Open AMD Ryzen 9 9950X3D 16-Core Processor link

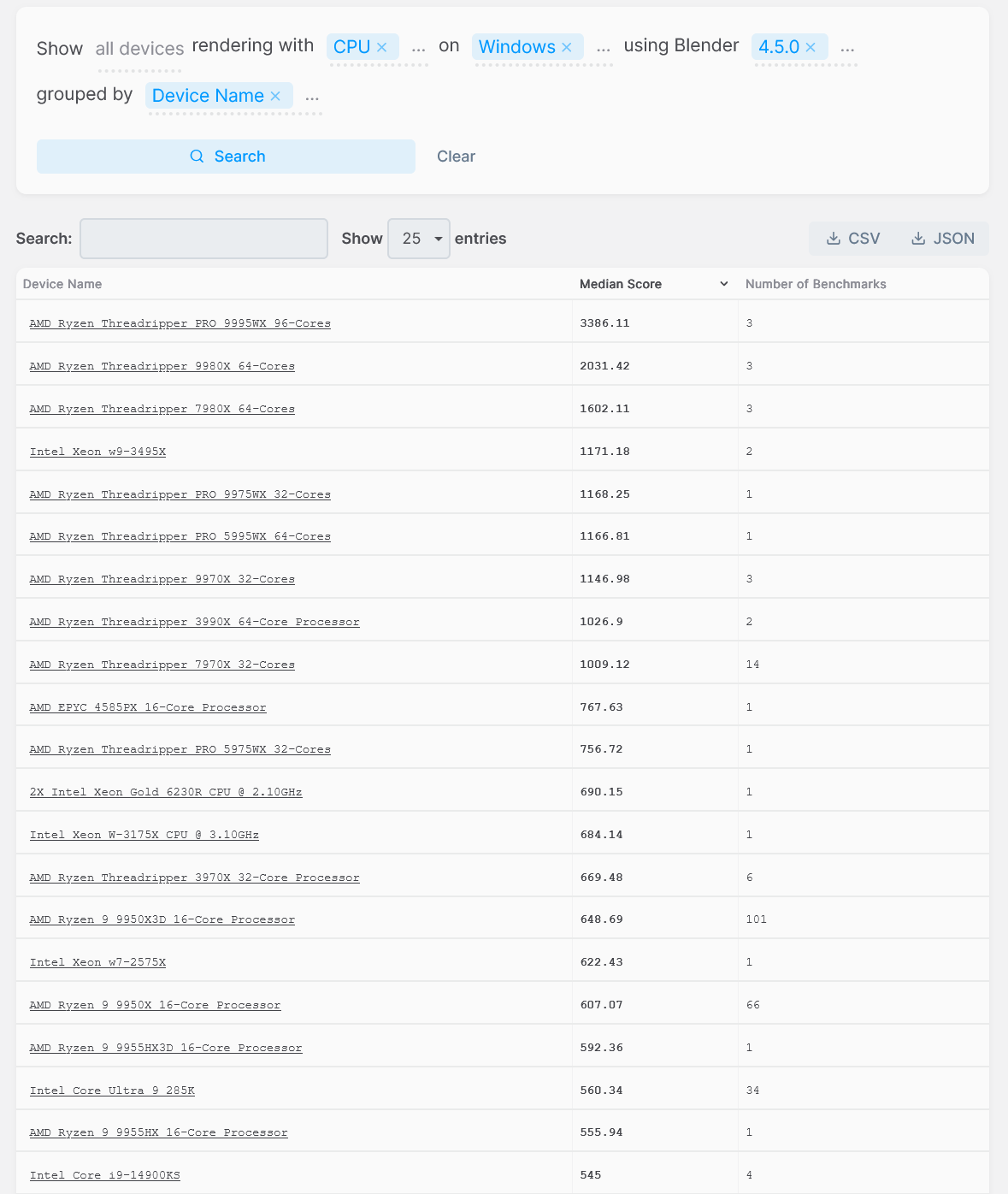tap(162, 919)
